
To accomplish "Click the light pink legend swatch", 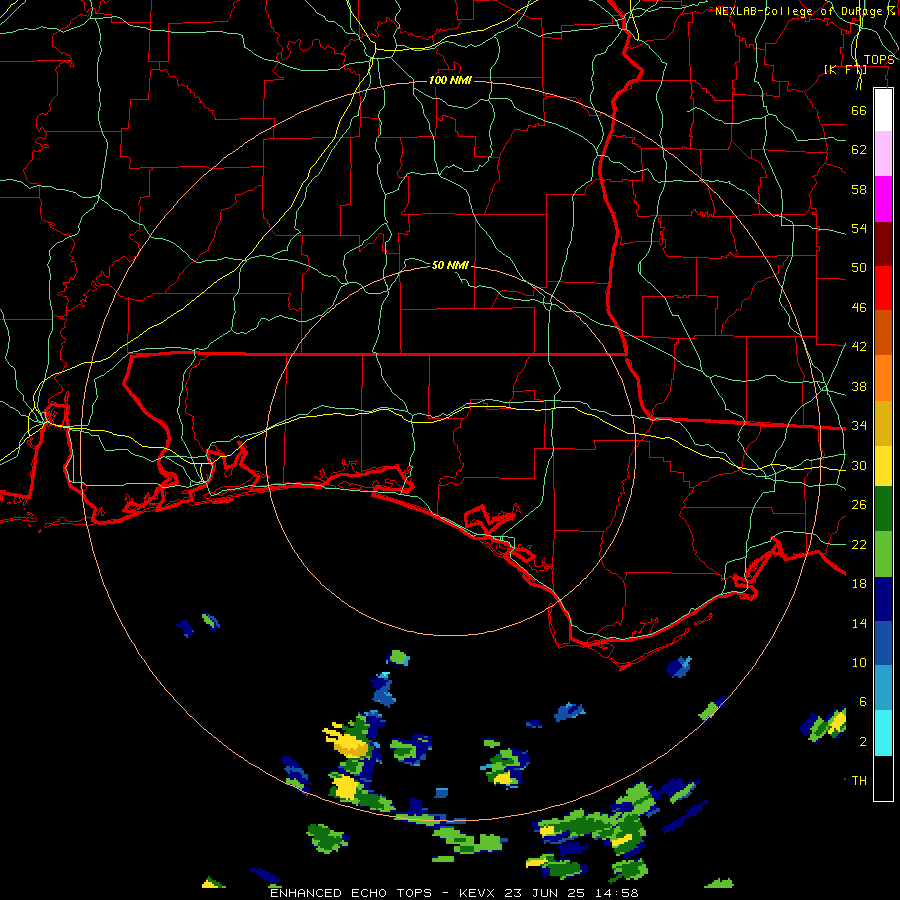I will 883,153.
